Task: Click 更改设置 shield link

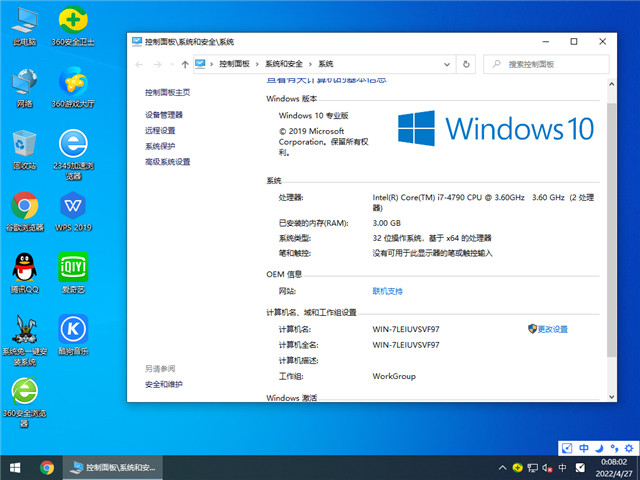Action: [x=548, y=329]
